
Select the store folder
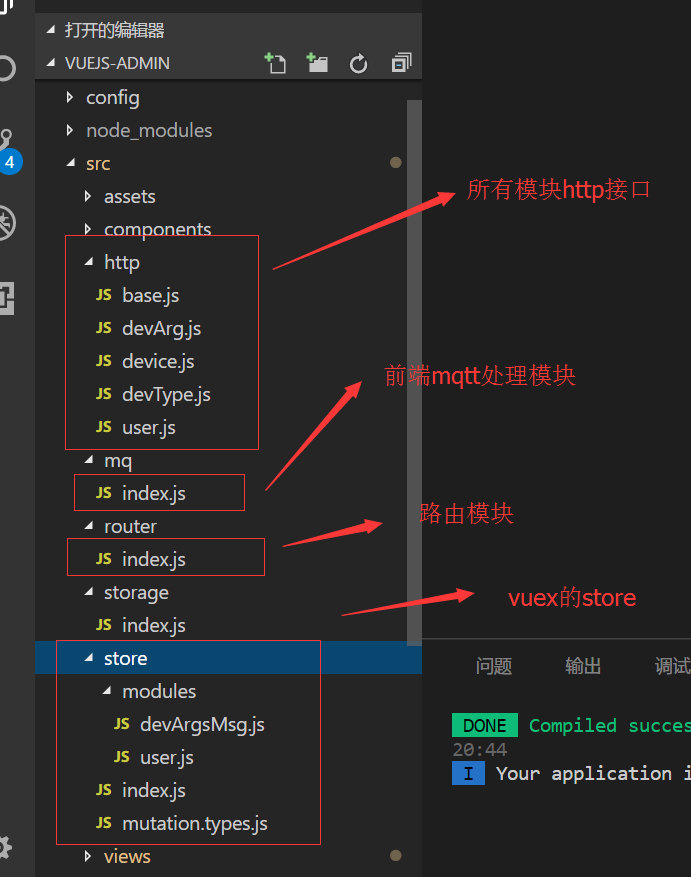[x=125, y=659]
